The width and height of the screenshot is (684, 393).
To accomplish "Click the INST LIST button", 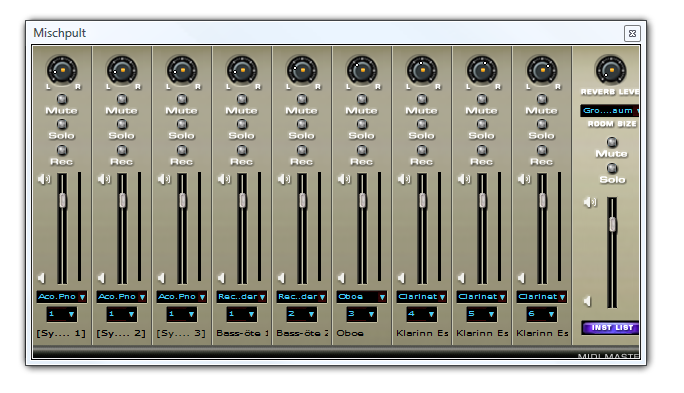I will (611, 328).
